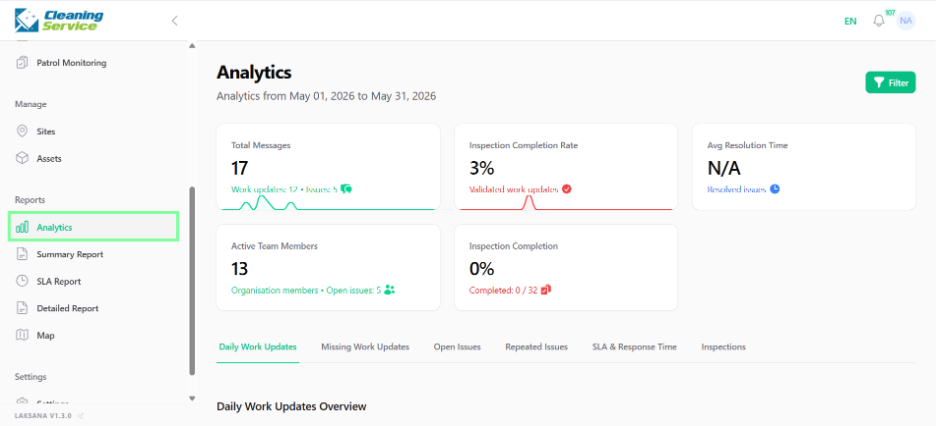
Task: Click the Map icon in sidebar
Action: [x=22, y=335]
